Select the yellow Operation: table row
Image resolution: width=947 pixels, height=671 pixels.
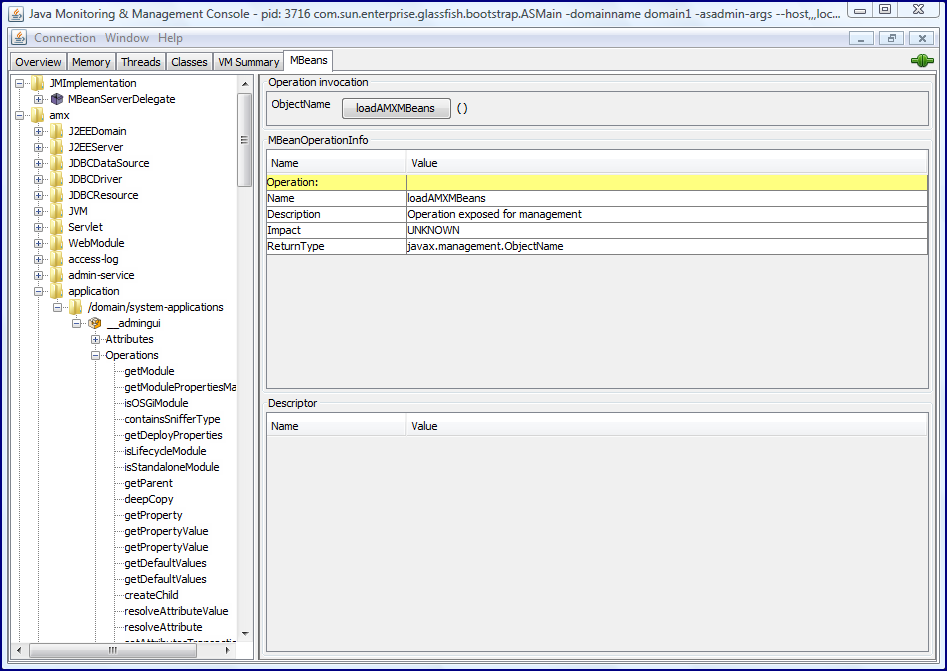[x=597, y=182]
